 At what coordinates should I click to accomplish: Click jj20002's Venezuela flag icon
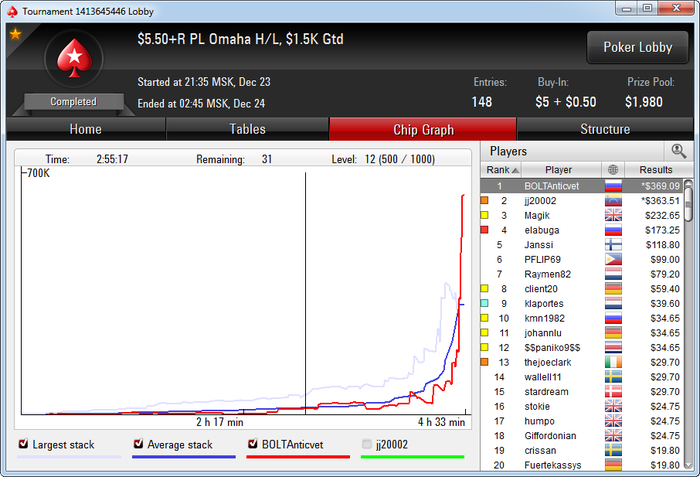tap(613, 201)
